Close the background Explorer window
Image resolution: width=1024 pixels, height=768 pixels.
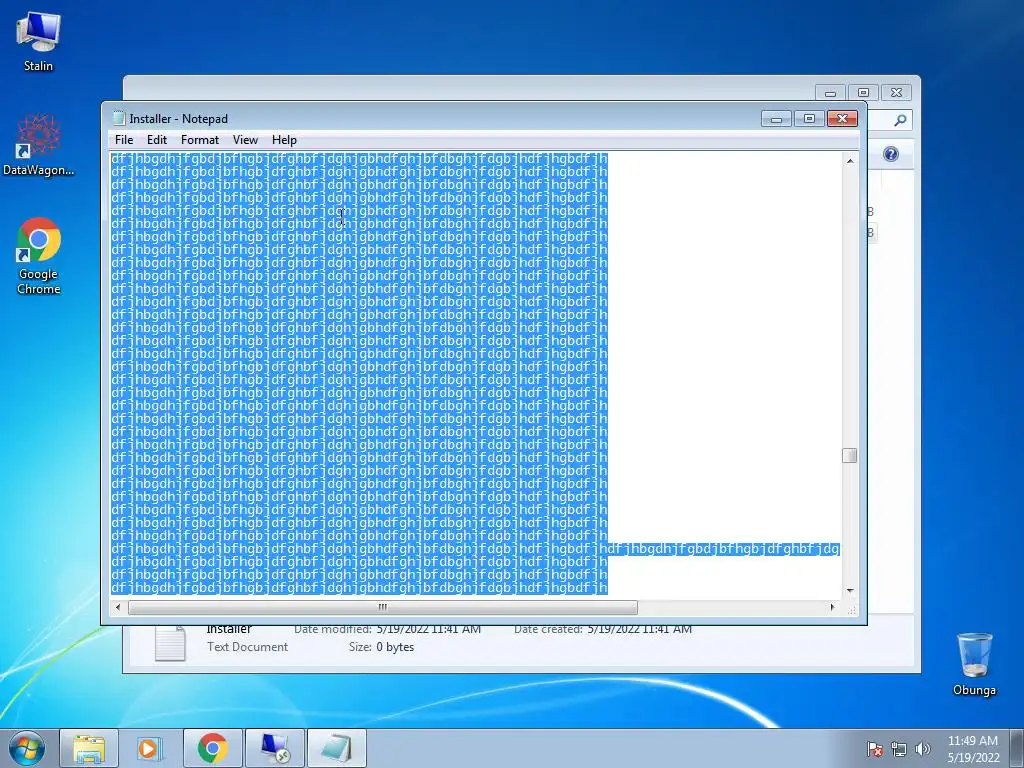[x=897, y=93]
